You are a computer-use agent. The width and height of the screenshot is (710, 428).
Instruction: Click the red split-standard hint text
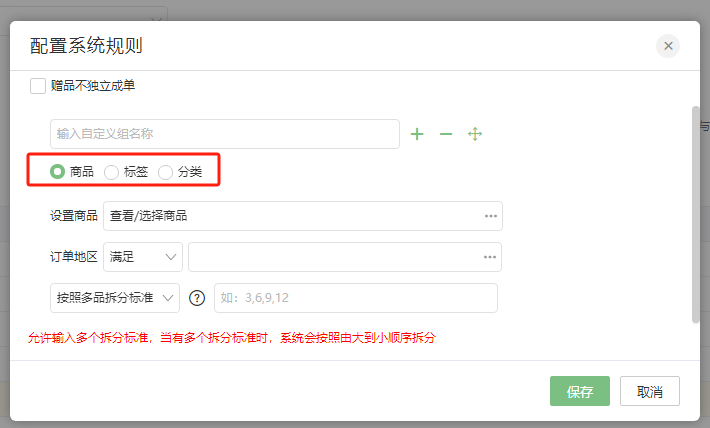232,338
